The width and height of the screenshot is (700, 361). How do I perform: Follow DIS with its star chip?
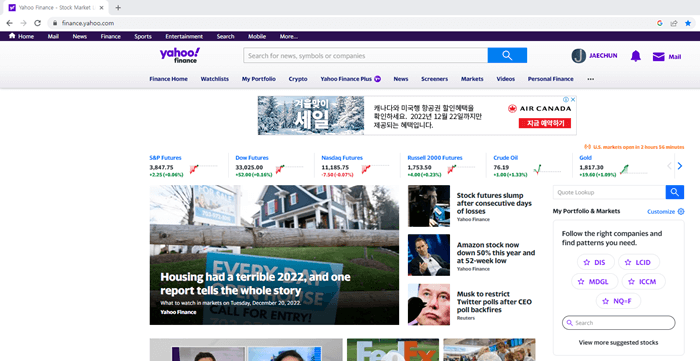click(x=596, y=262)
